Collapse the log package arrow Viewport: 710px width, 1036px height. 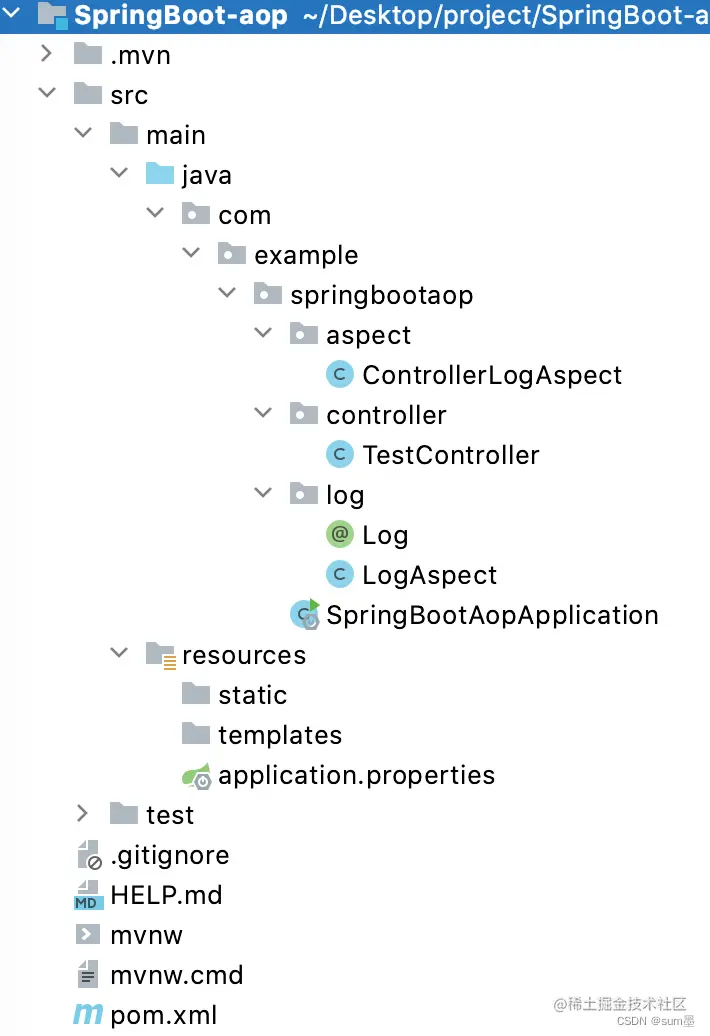click(x=263, y=495)
